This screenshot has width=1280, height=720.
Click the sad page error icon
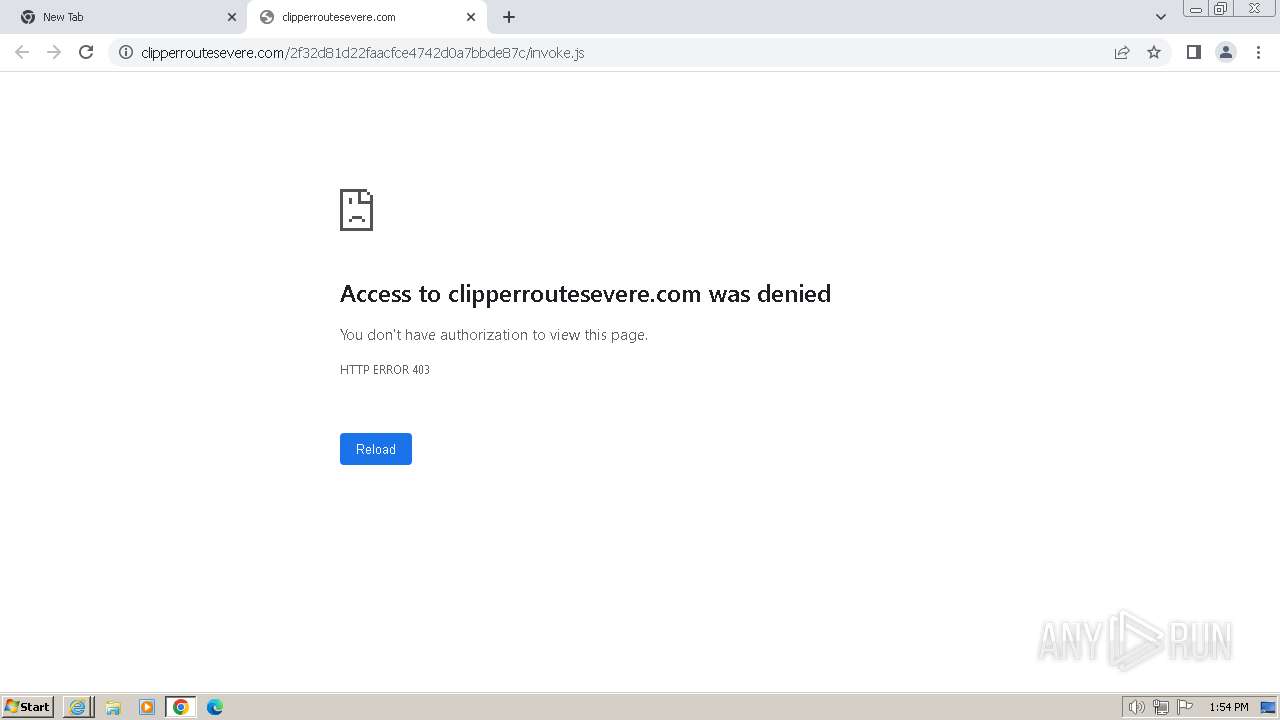(356, 210)
